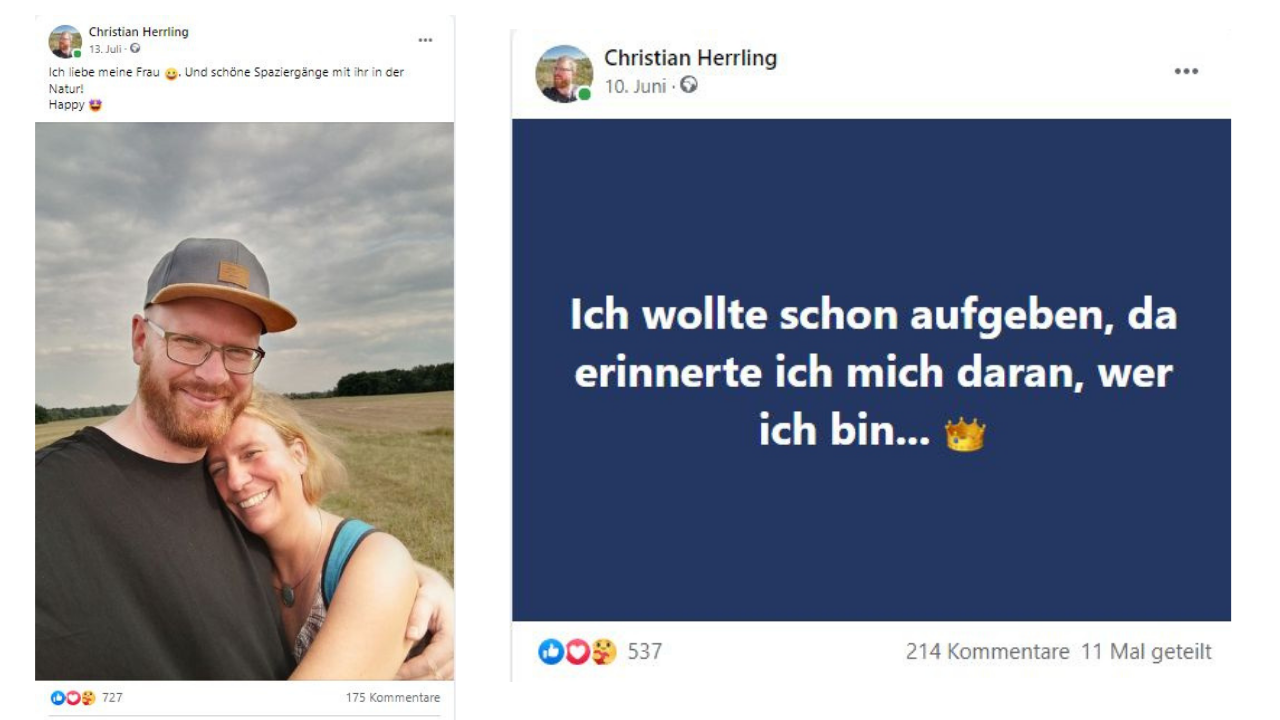This screenshot has height=720, width=1280.
Task: Open the 214 Kommentare link
Action: pos(987,652)
